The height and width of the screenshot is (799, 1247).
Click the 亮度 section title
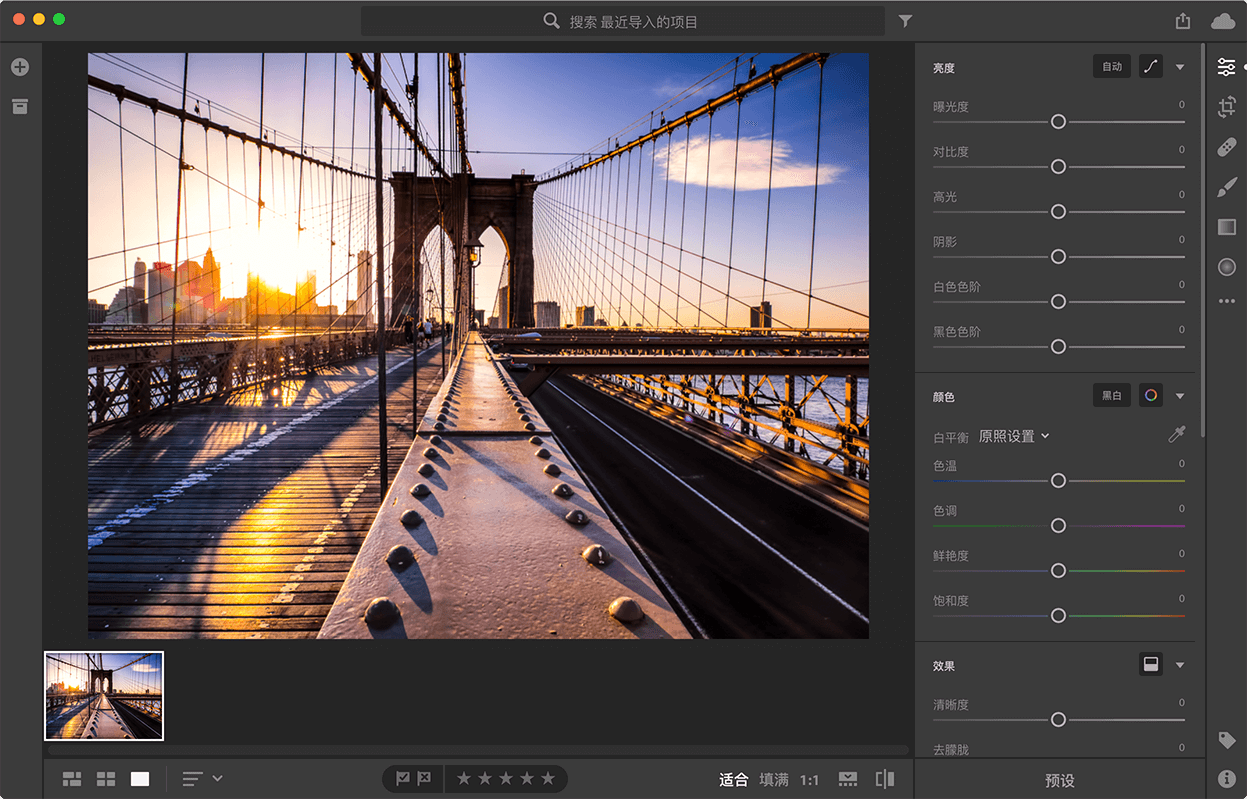[x=944, y=68]
